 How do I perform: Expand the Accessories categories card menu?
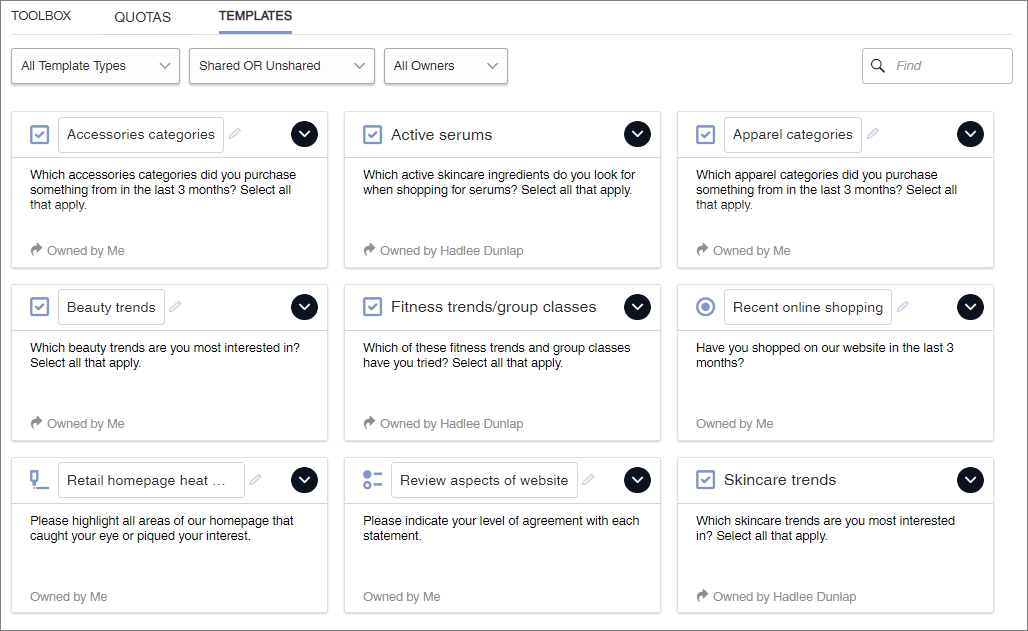tap(304, 134)
